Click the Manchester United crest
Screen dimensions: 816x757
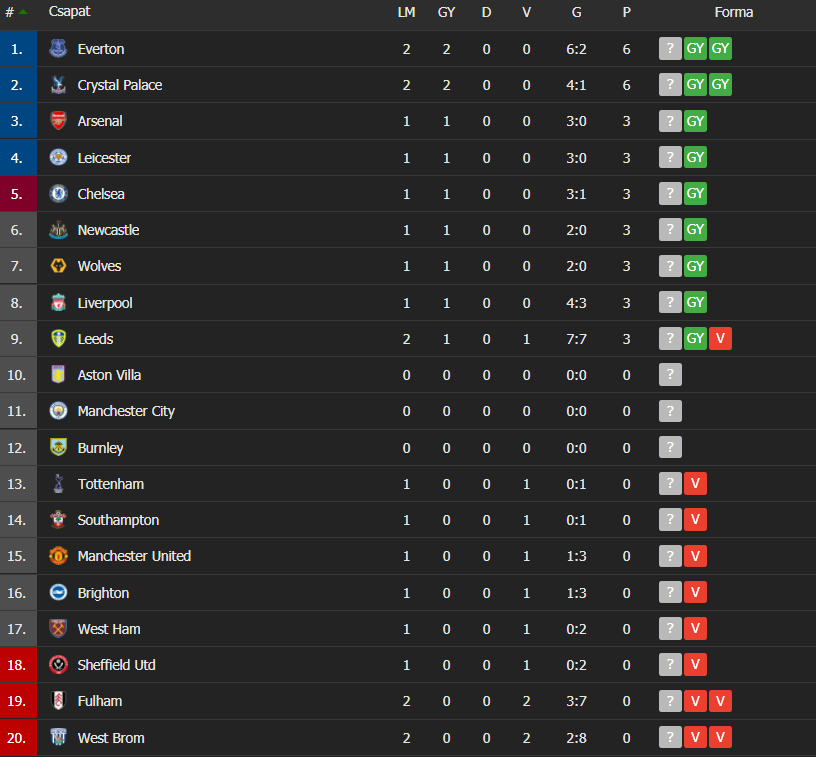pos(58,556)
